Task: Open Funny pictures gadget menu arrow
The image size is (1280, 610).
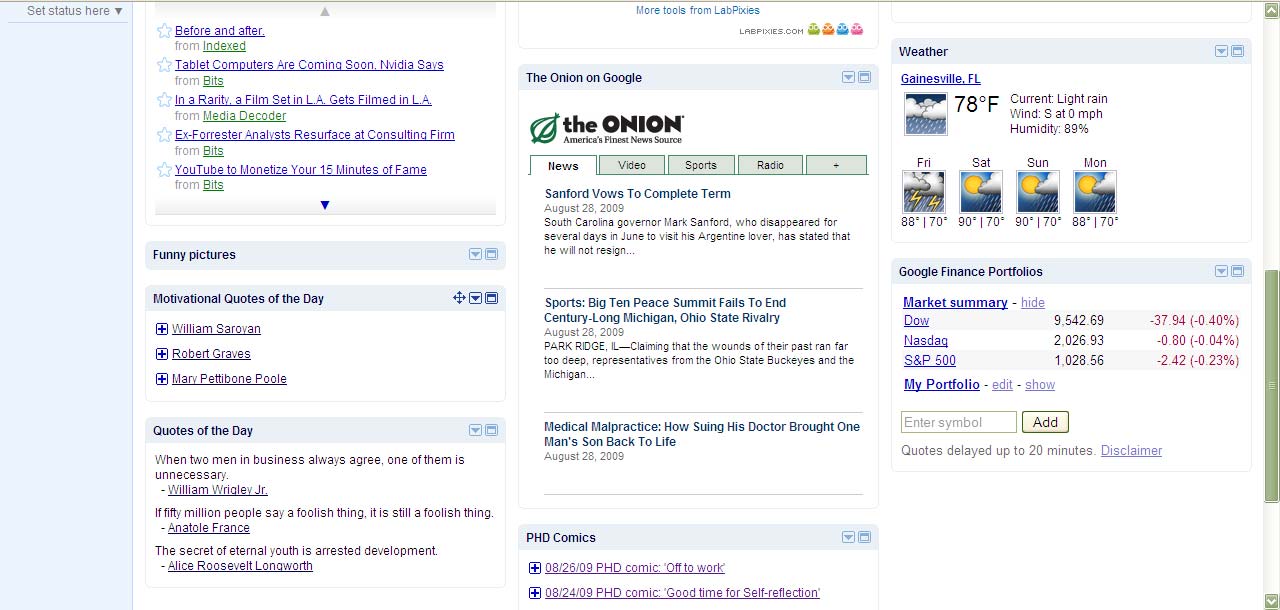Action: coord(476,255)
